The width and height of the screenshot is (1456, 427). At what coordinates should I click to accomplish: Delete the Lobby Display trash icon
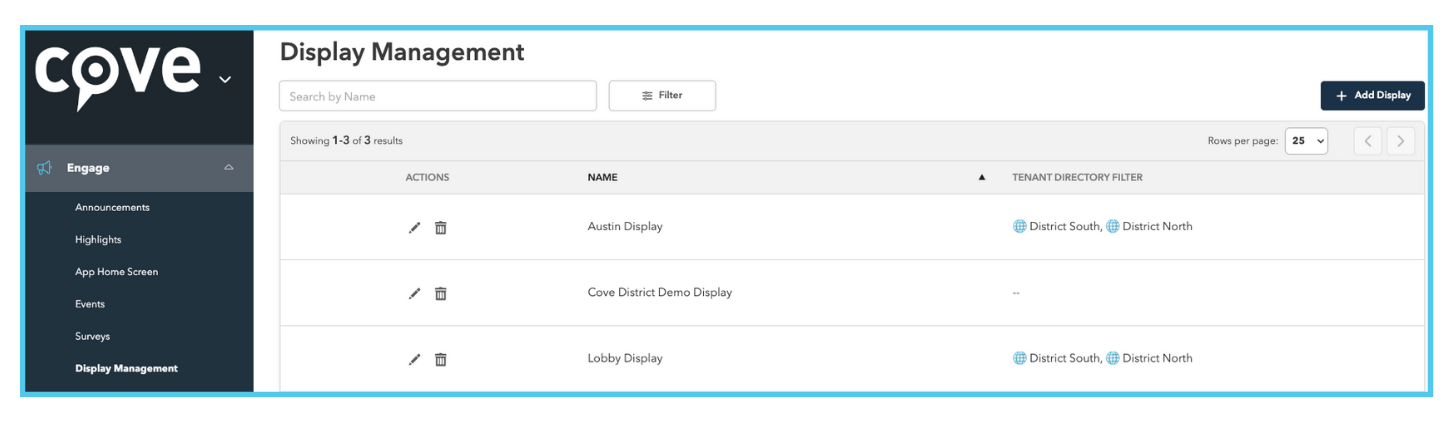coord(441,360)
